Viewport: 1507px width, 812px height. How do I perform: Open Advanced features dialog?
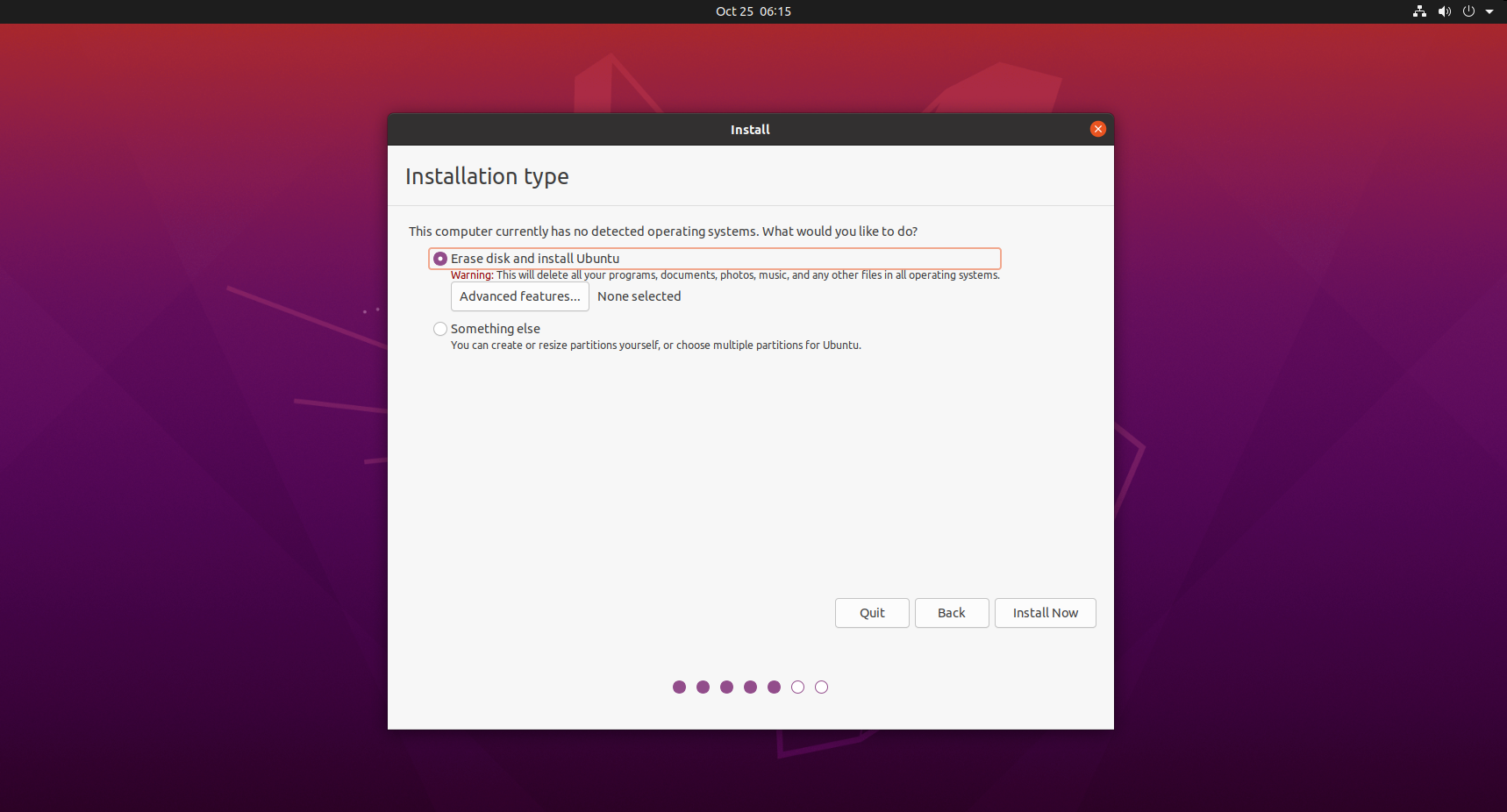coord(519,296)
